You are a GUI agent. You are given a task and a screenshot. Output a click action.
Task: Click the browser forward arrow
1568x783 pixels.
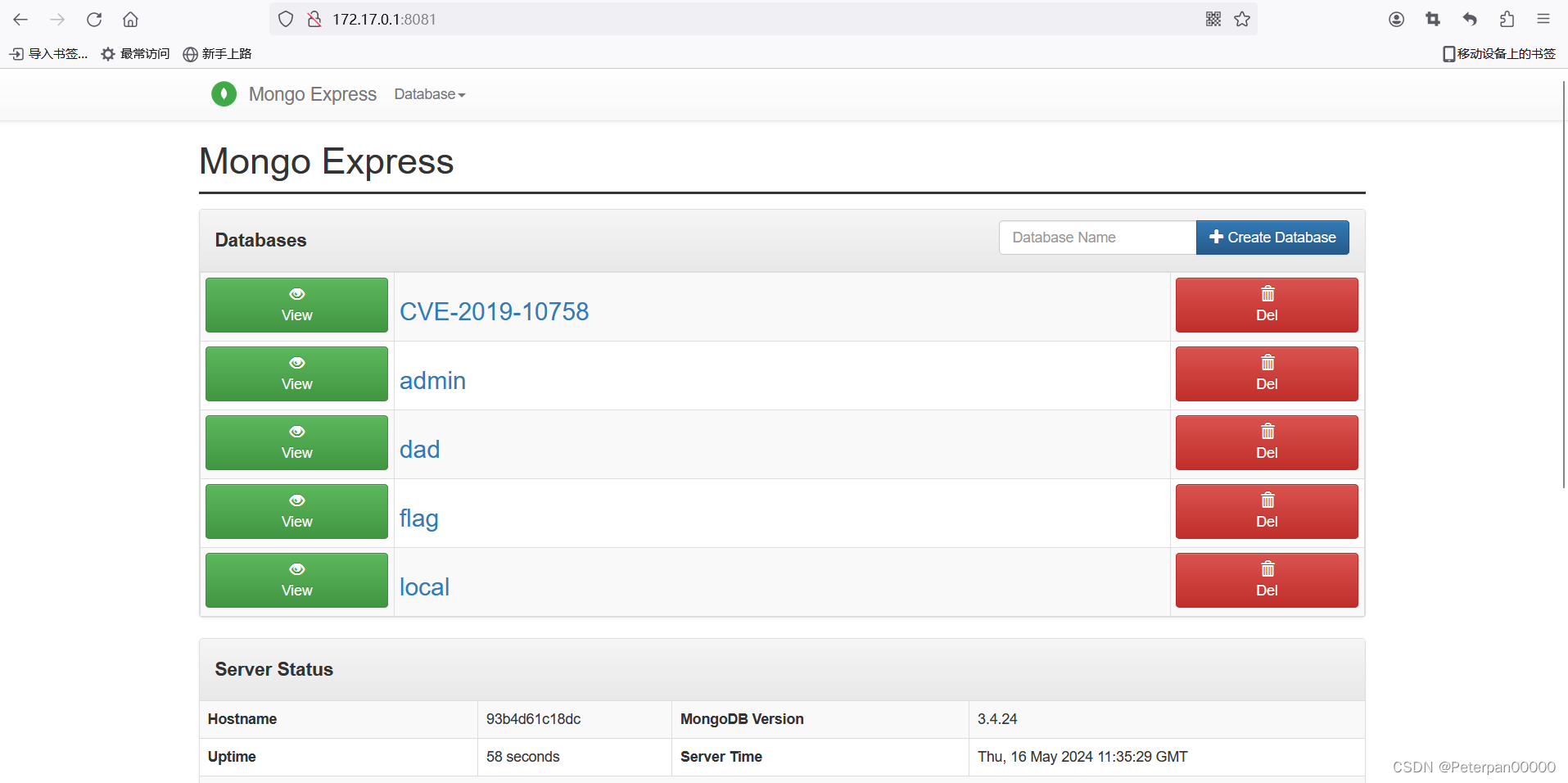click(x=57, y=19)
